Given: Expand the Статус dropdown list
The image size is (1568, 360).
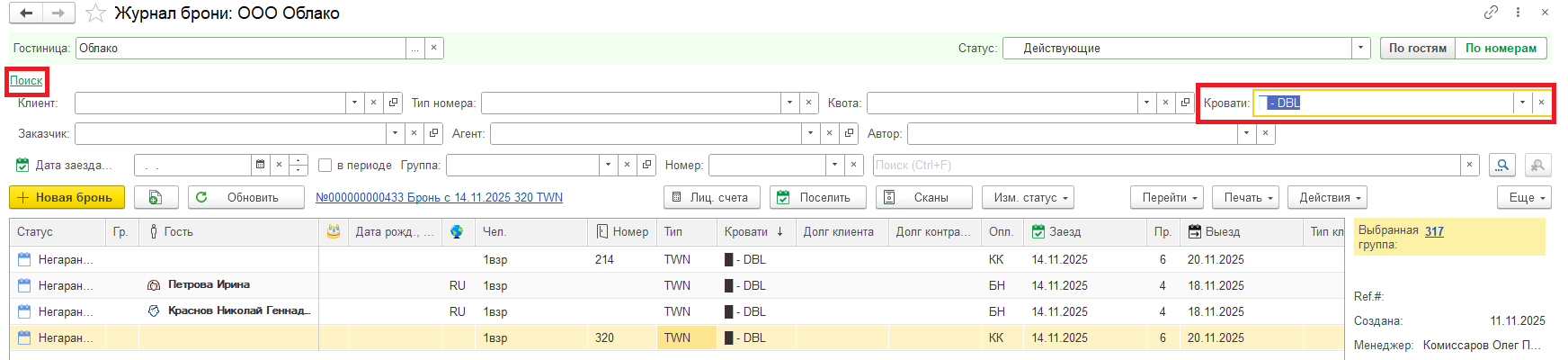Looking at the screenshot, I should coord(1361,49).
